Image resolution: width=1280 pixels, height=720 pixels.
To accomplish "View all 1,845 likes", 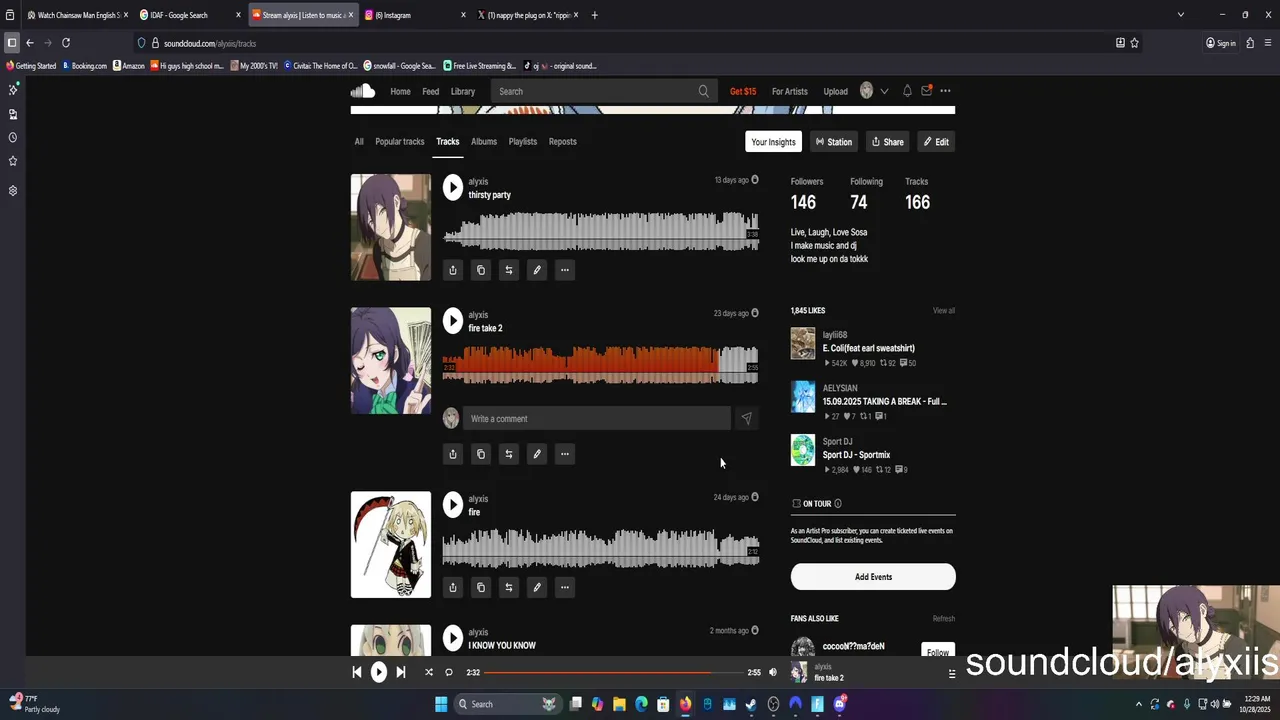I will (944, 311).
